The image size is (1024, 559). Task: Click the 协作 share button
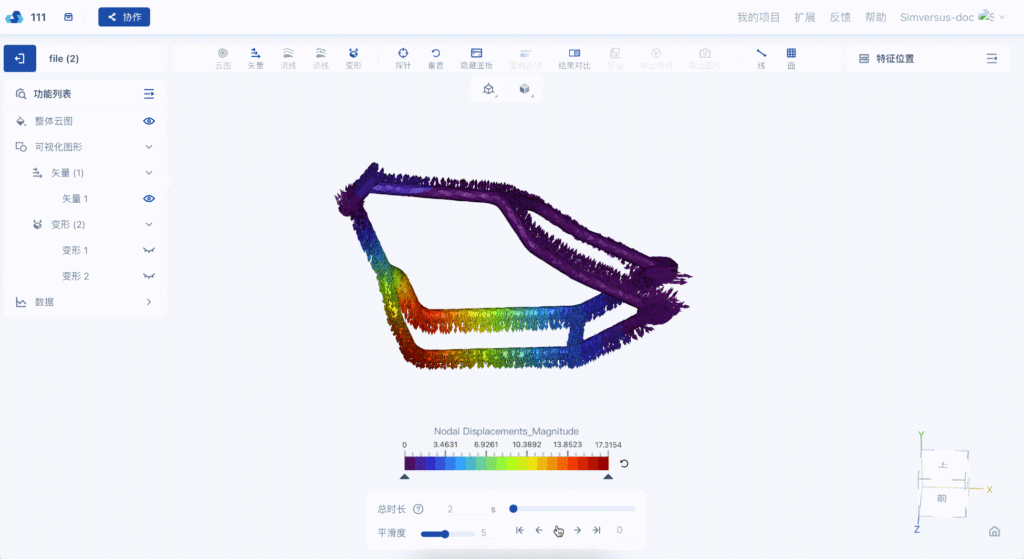click(124, 17)
